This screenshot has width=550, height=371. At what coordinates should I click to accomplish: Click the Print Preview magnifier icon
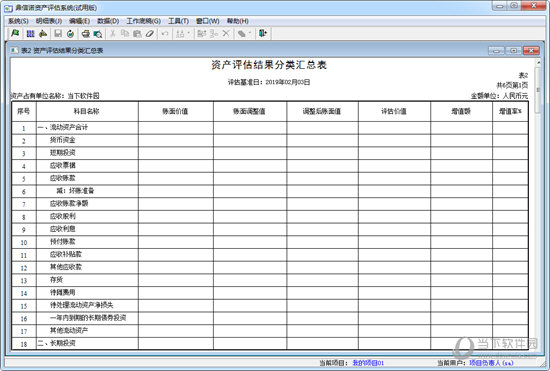98,34
